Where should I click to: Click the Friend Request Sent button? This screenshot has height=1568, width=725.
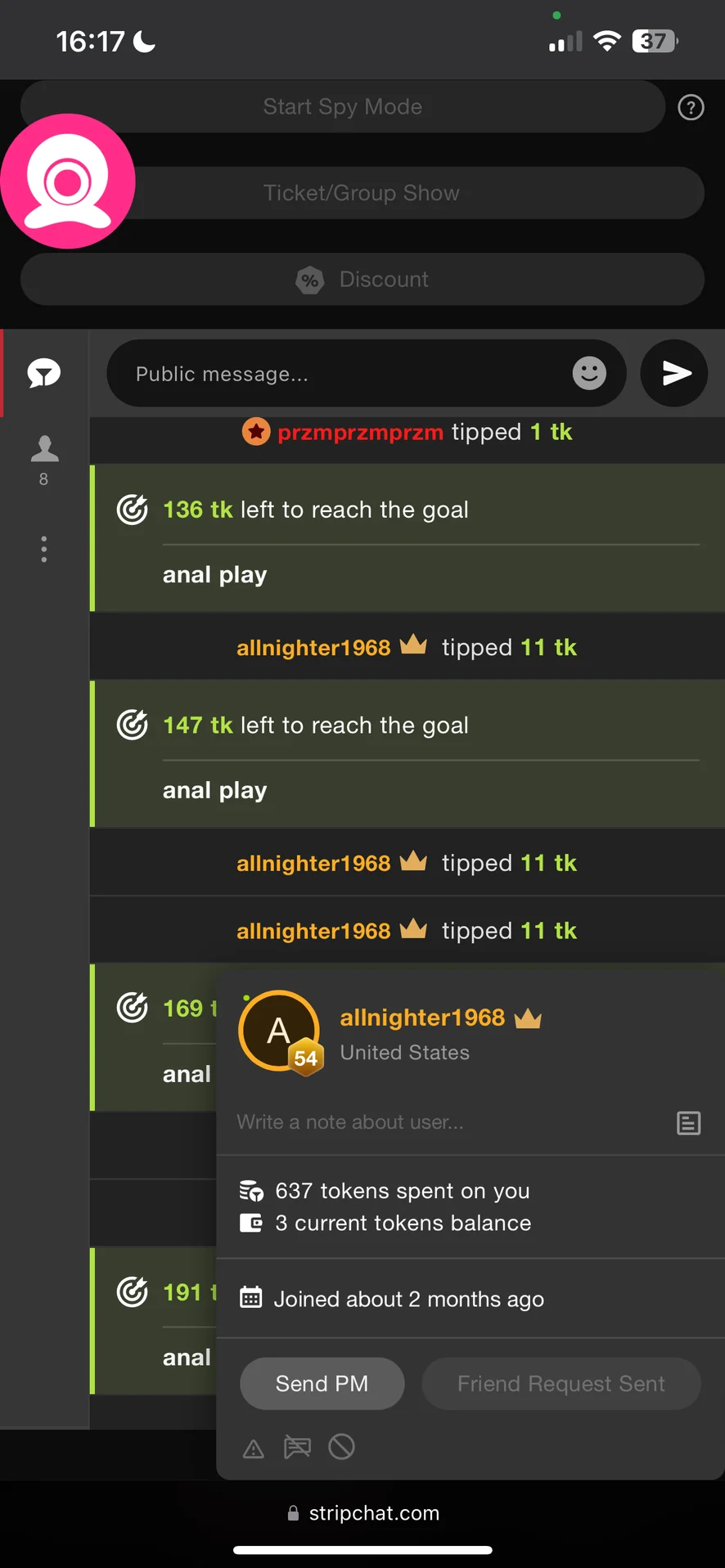coord(561,1383)
